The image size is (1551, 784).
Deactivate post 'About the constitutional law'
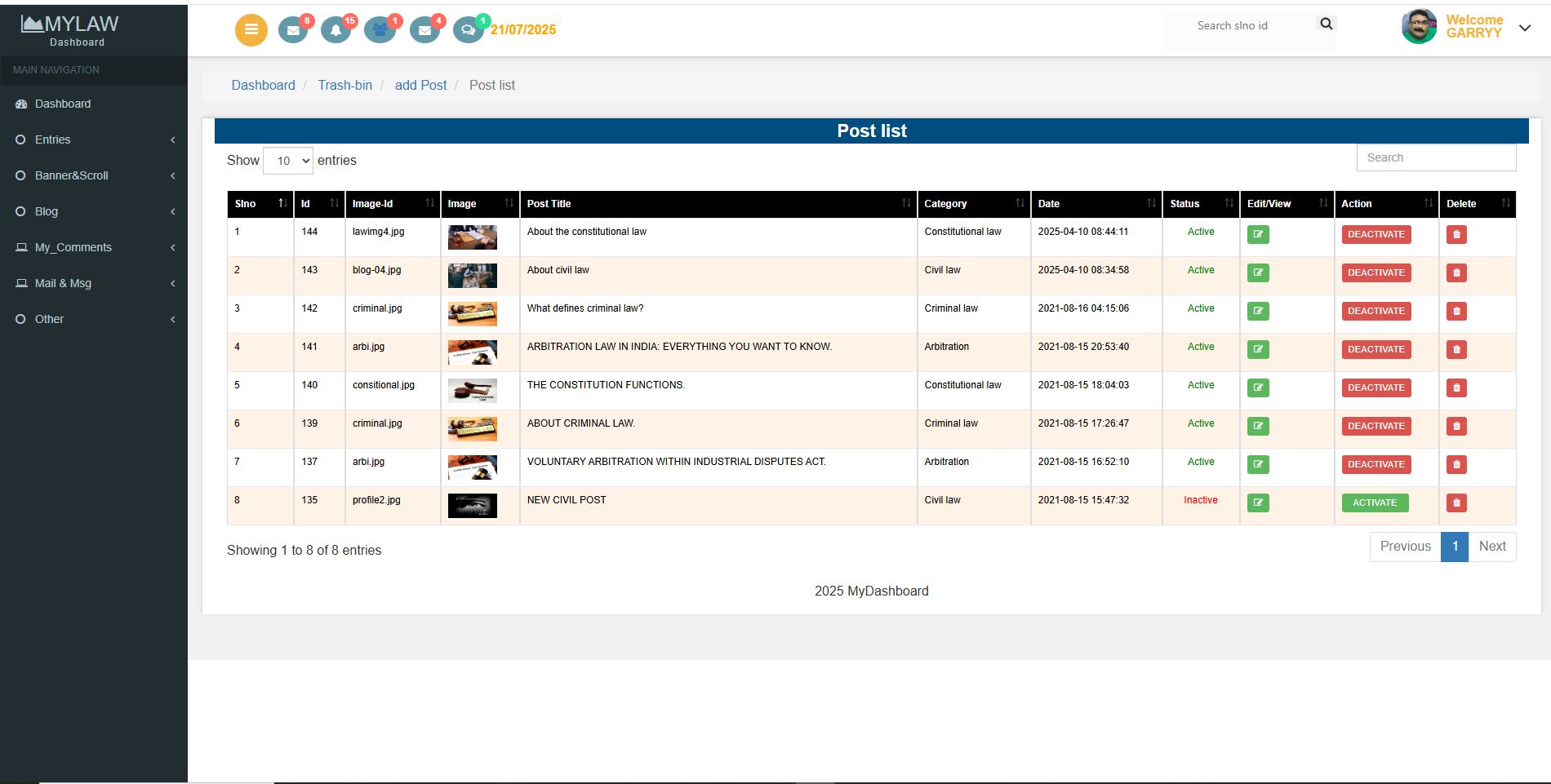click(1376, 234)
